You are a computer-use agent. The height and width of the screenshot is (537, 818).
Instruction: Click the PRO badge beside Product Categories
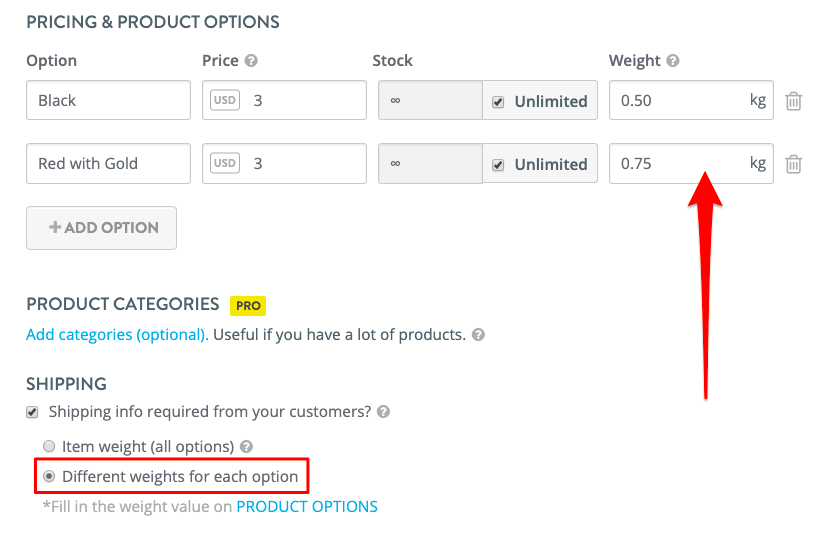(x=248, y=306)
